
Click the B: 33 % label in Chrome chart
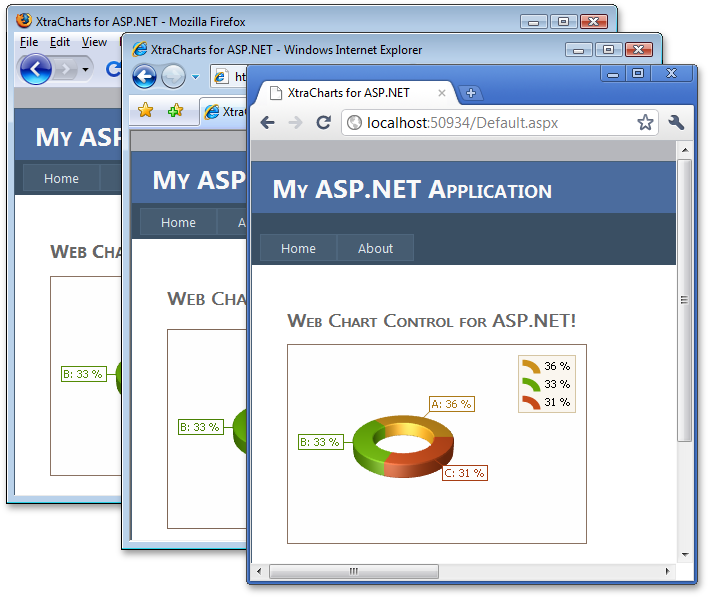pos(321,442)
